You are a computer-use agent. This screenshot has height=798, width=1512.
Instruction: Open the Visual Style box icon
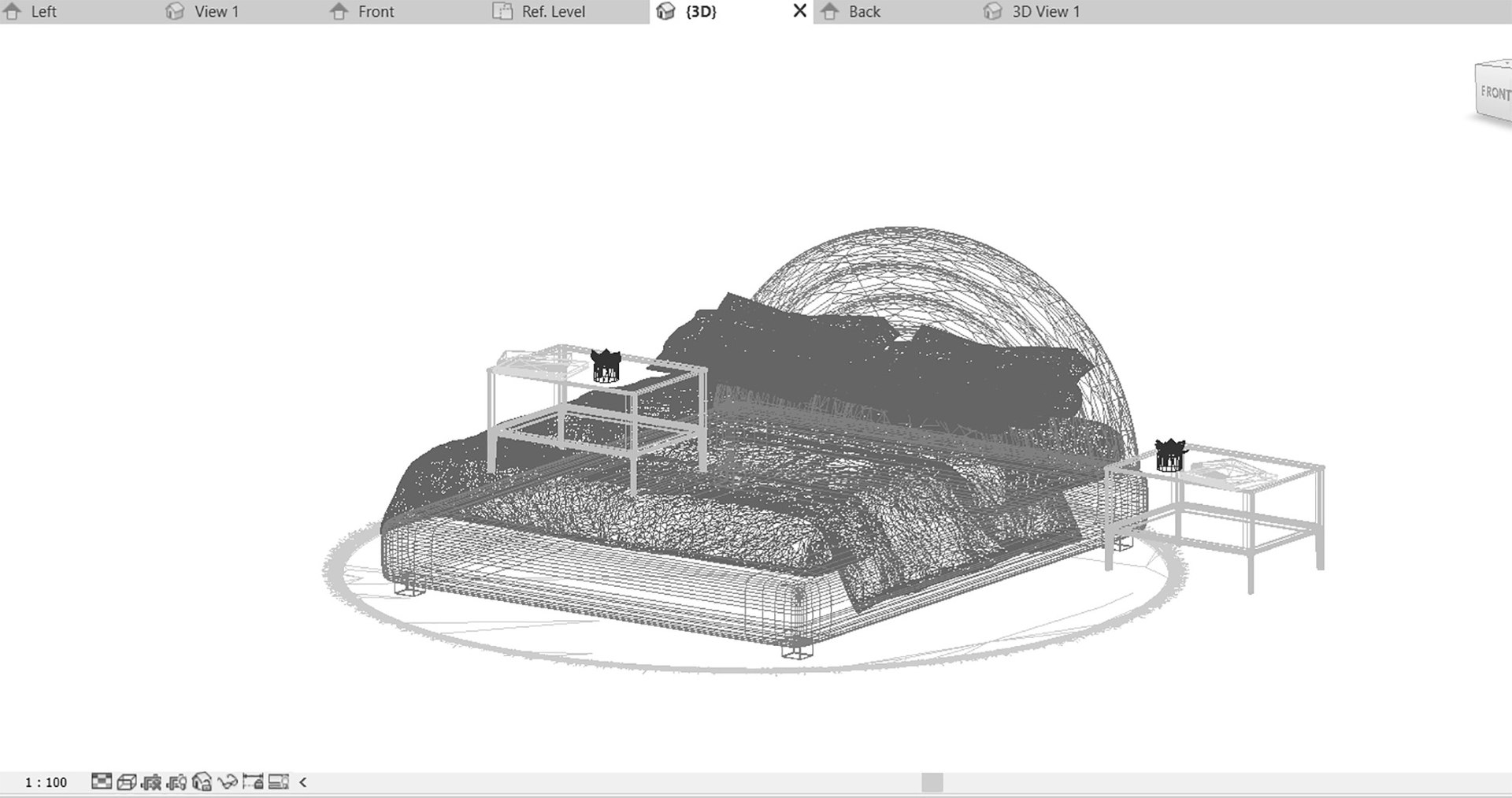click(x=126, y=781)
